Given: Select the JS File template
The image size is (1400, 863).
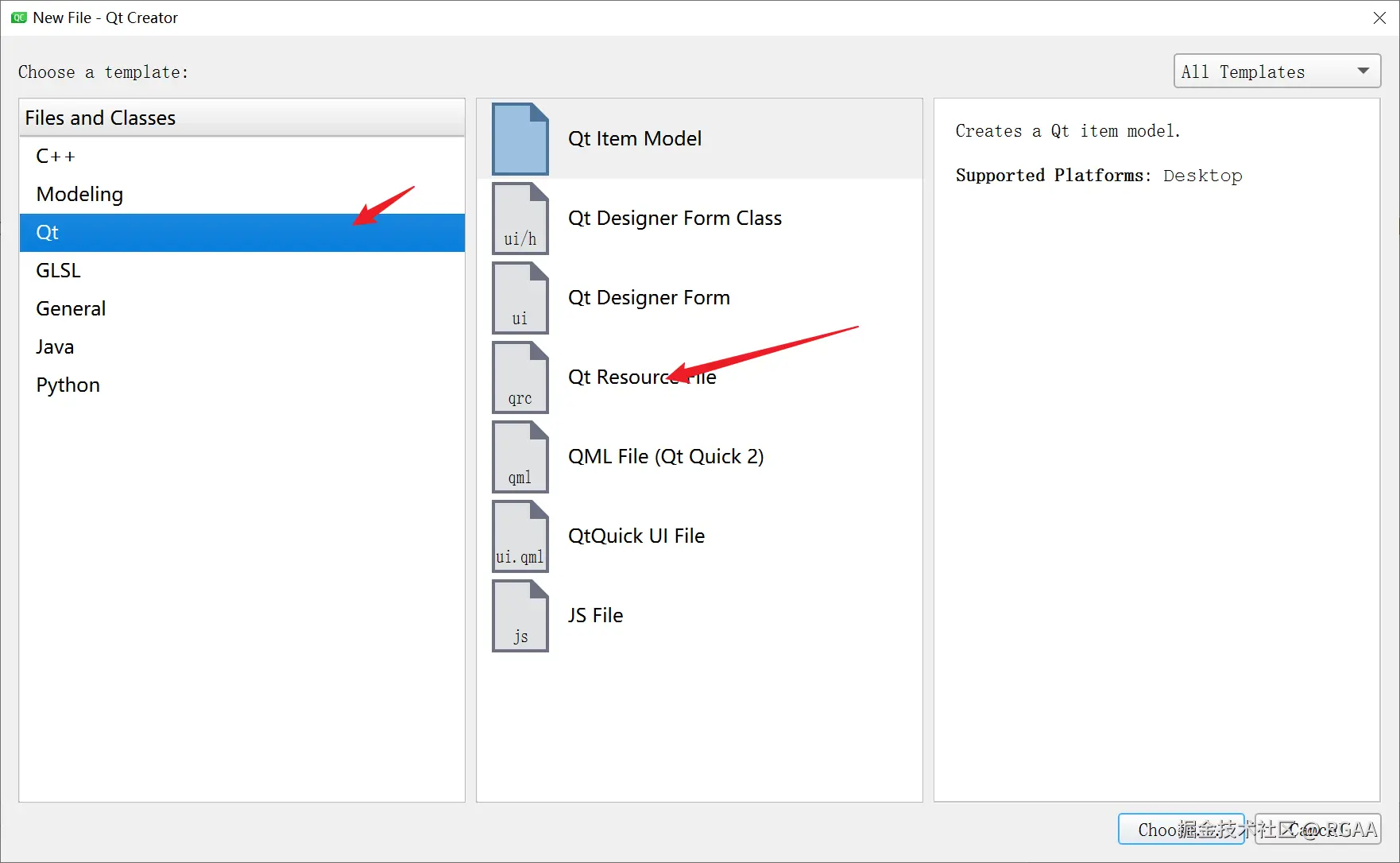Looking at the screenshot, I should 699,616.
